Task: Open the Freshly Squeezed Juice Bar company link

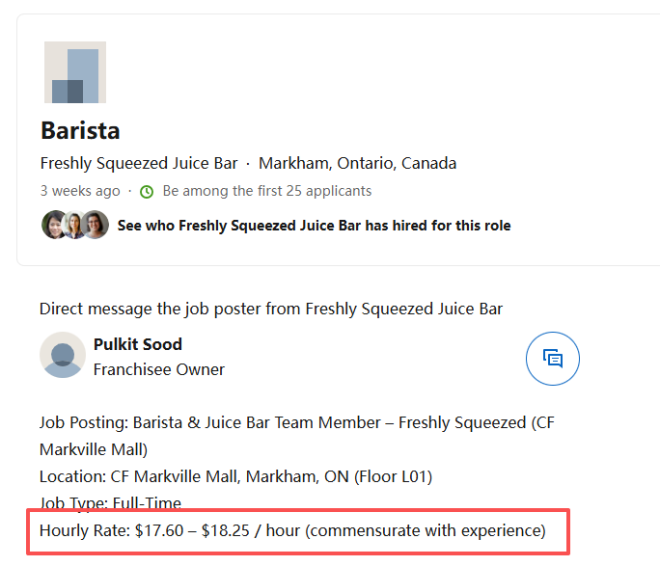Action: pyautogui.click(x=139, y=163)
